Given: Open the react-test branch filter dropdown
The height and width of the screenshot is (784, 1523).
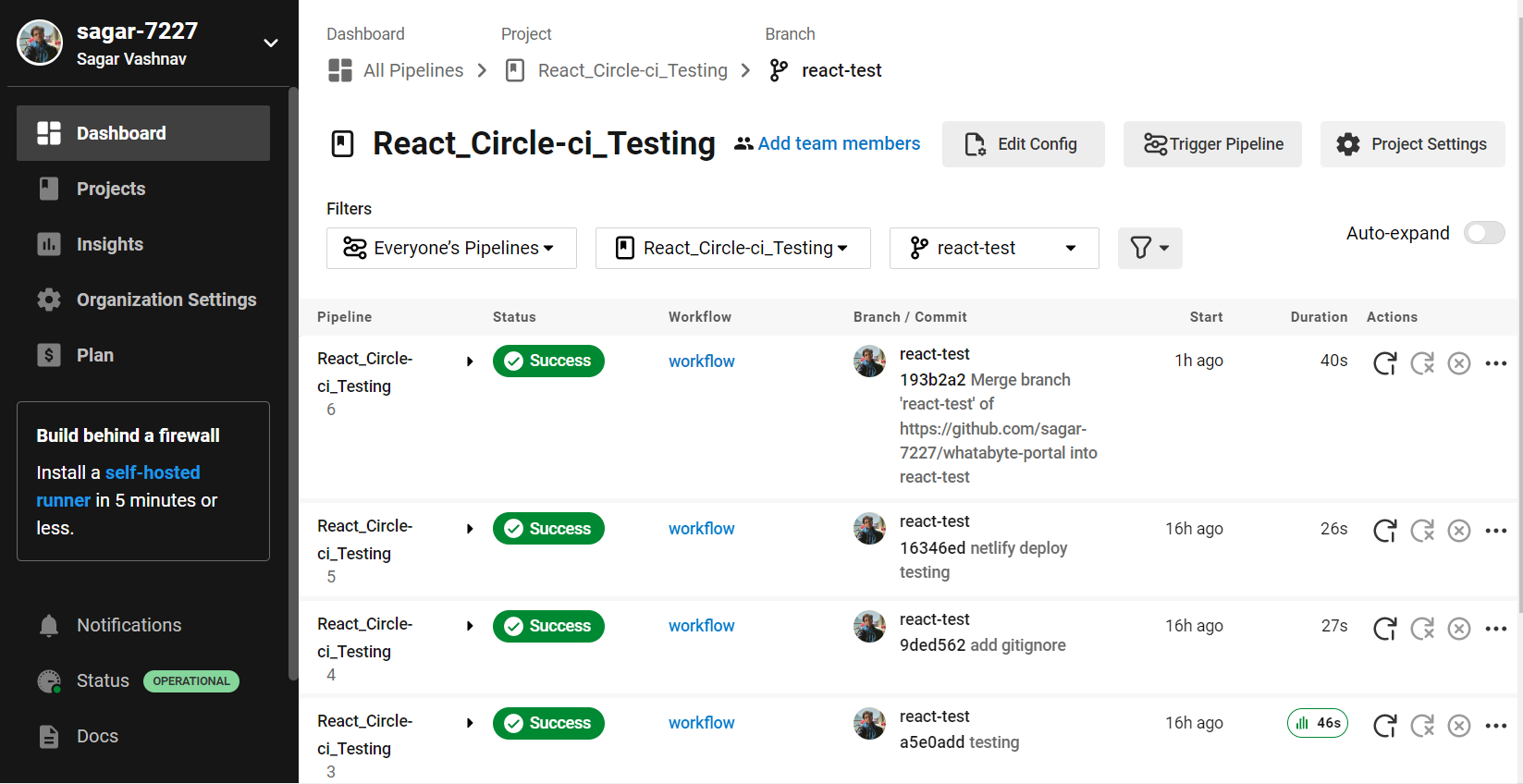Looking at the screenshot, I should [994, 248].
